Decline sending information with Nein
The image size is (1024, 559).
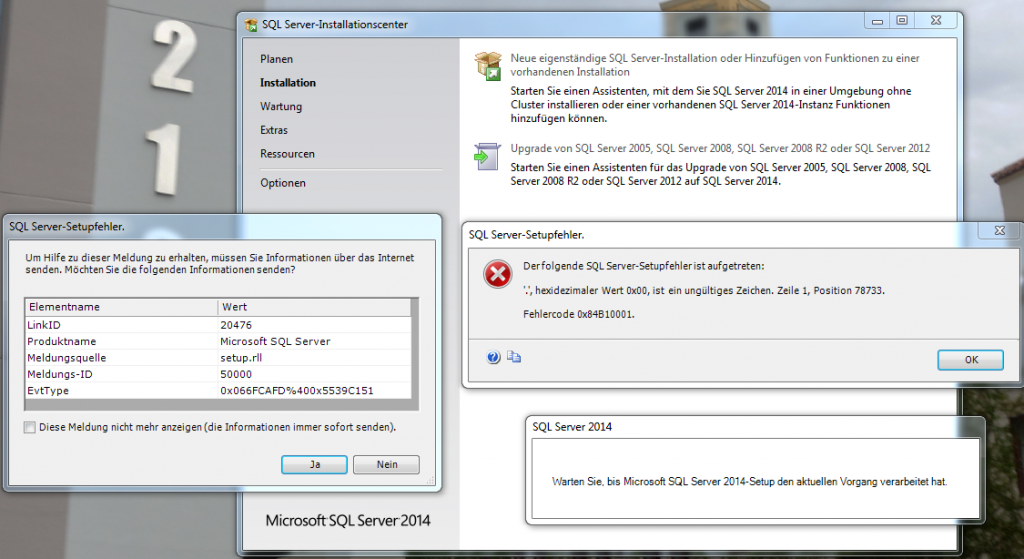(x=387, y=464)
